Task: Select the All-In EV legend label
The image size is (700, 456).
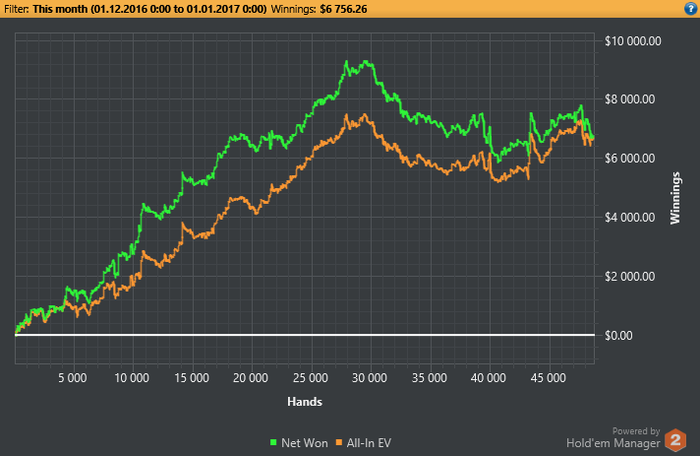Action: click(369, 443)
